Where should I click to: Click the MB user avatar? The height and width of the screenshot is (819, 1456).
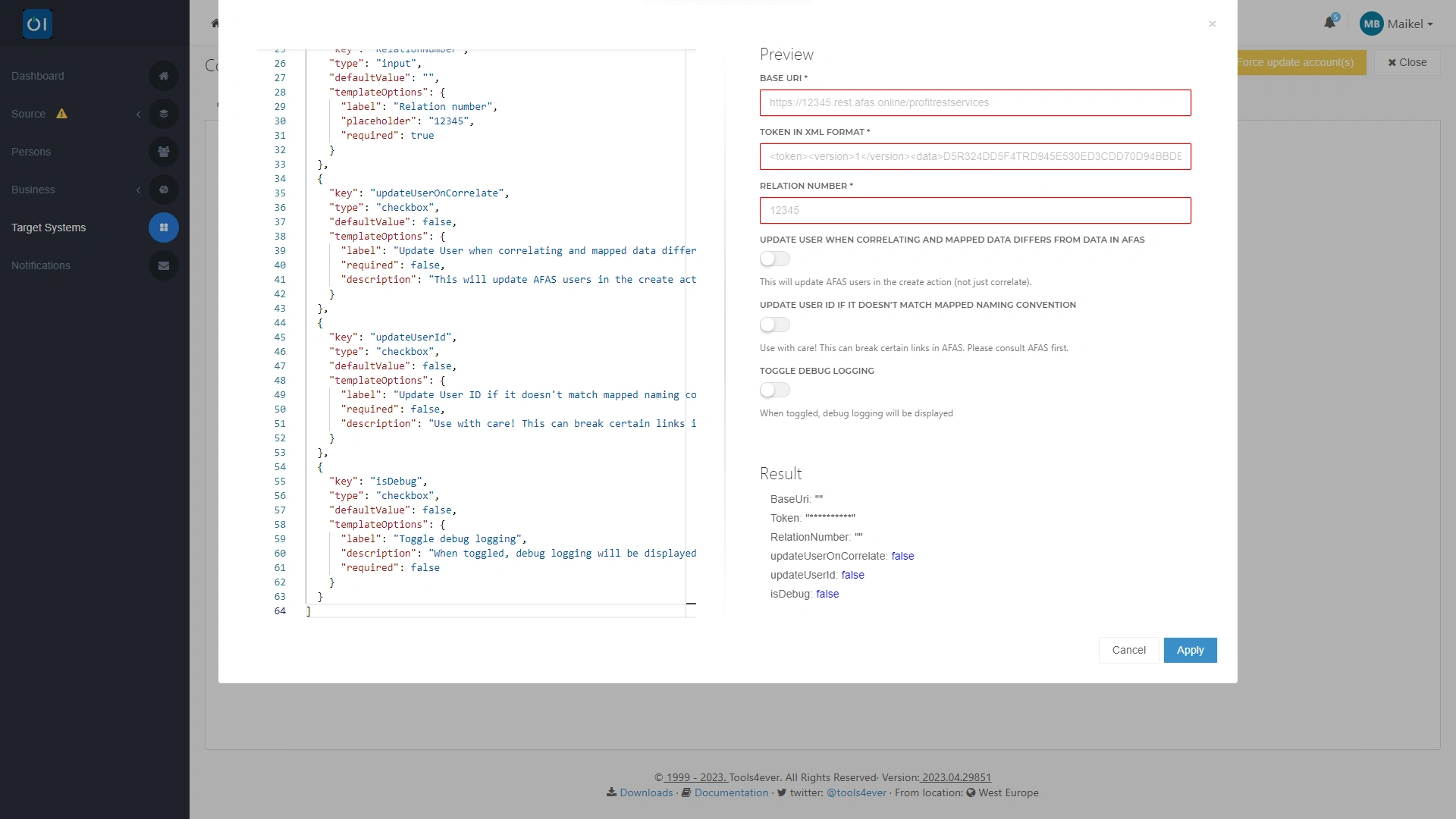(1372, 24)
